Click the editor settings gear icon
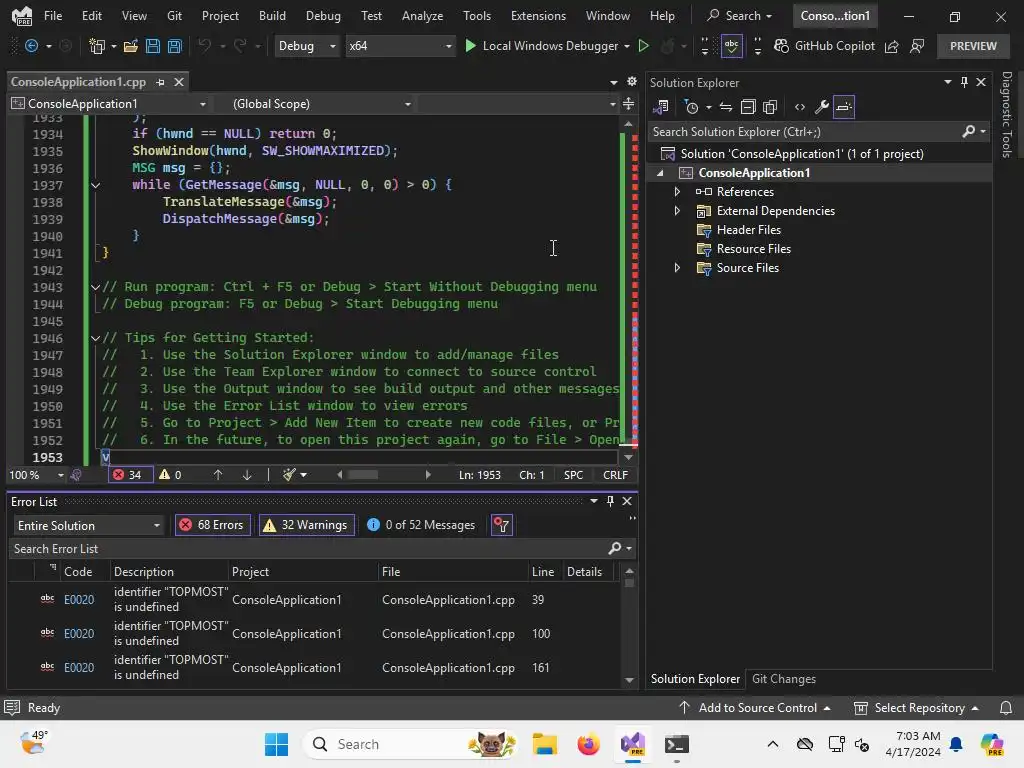 [x=632, y=82]
